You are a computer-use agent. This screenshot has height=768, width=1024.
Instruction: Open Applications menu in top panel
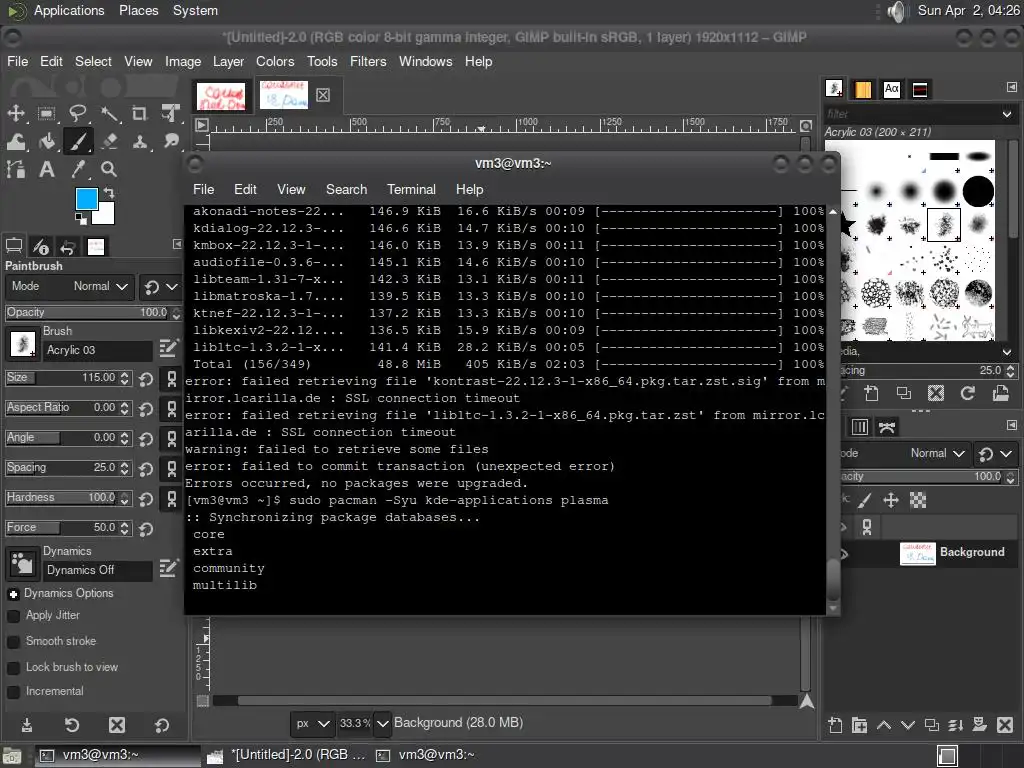click(x=69, y=10)
